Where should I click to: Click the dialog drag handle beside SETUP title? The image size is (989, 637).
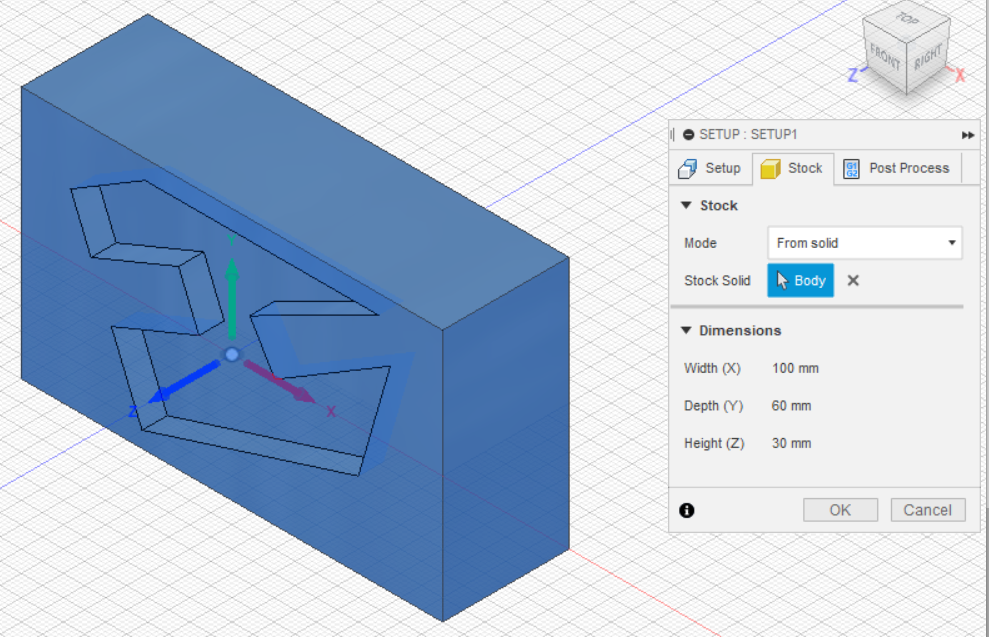pyautogui.click(x=673, y=134)
